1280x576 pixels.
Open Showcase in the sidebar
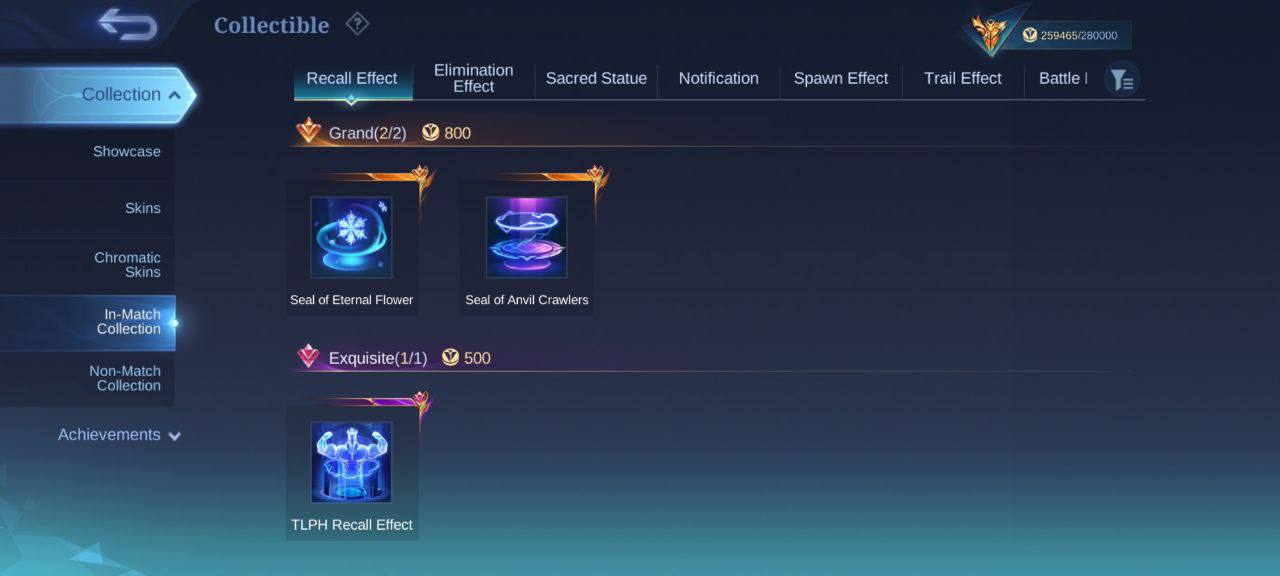pyautogui.click(x=127, y=151)
